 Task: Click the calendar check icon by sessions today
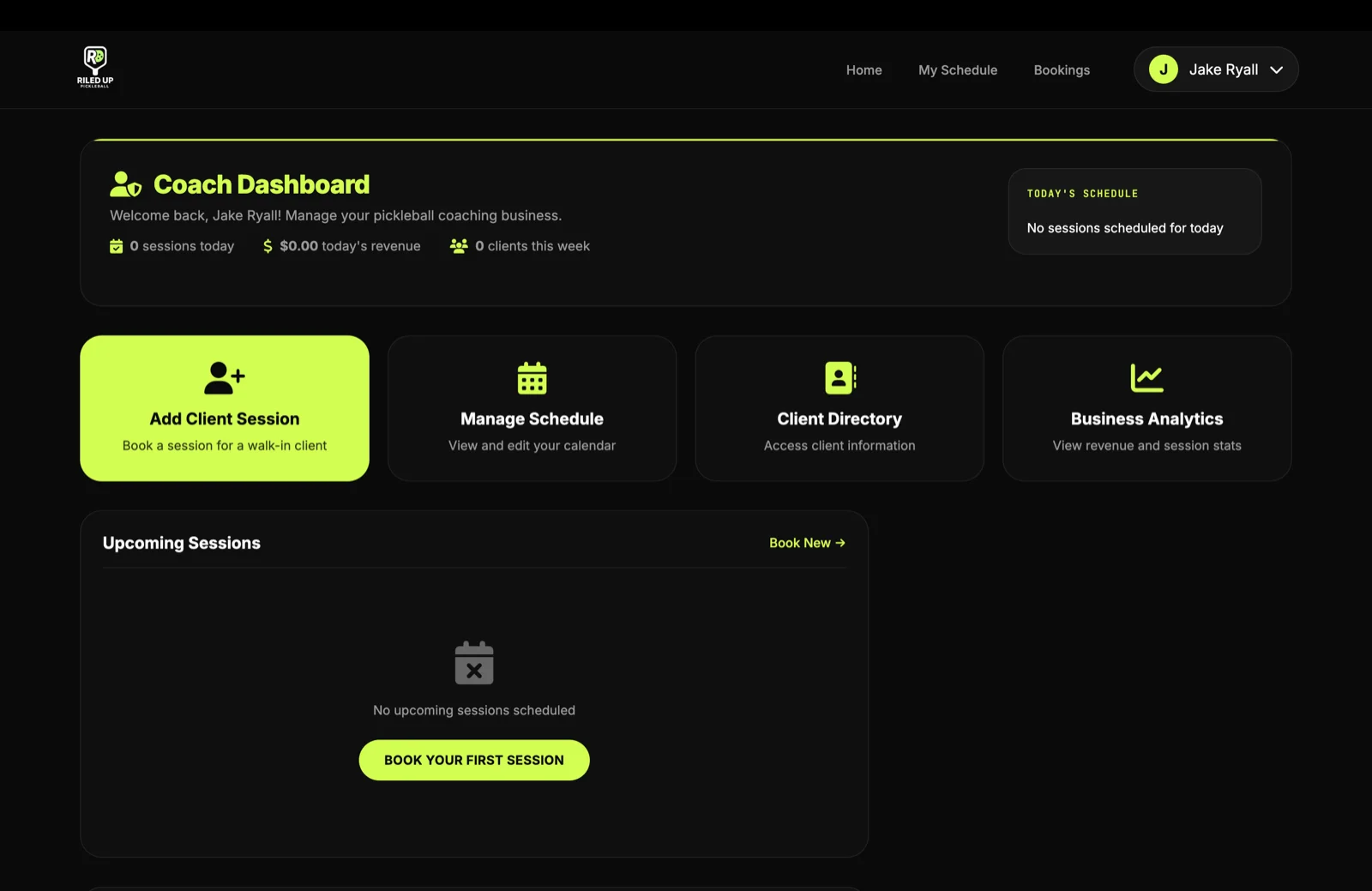coord(117,247)
